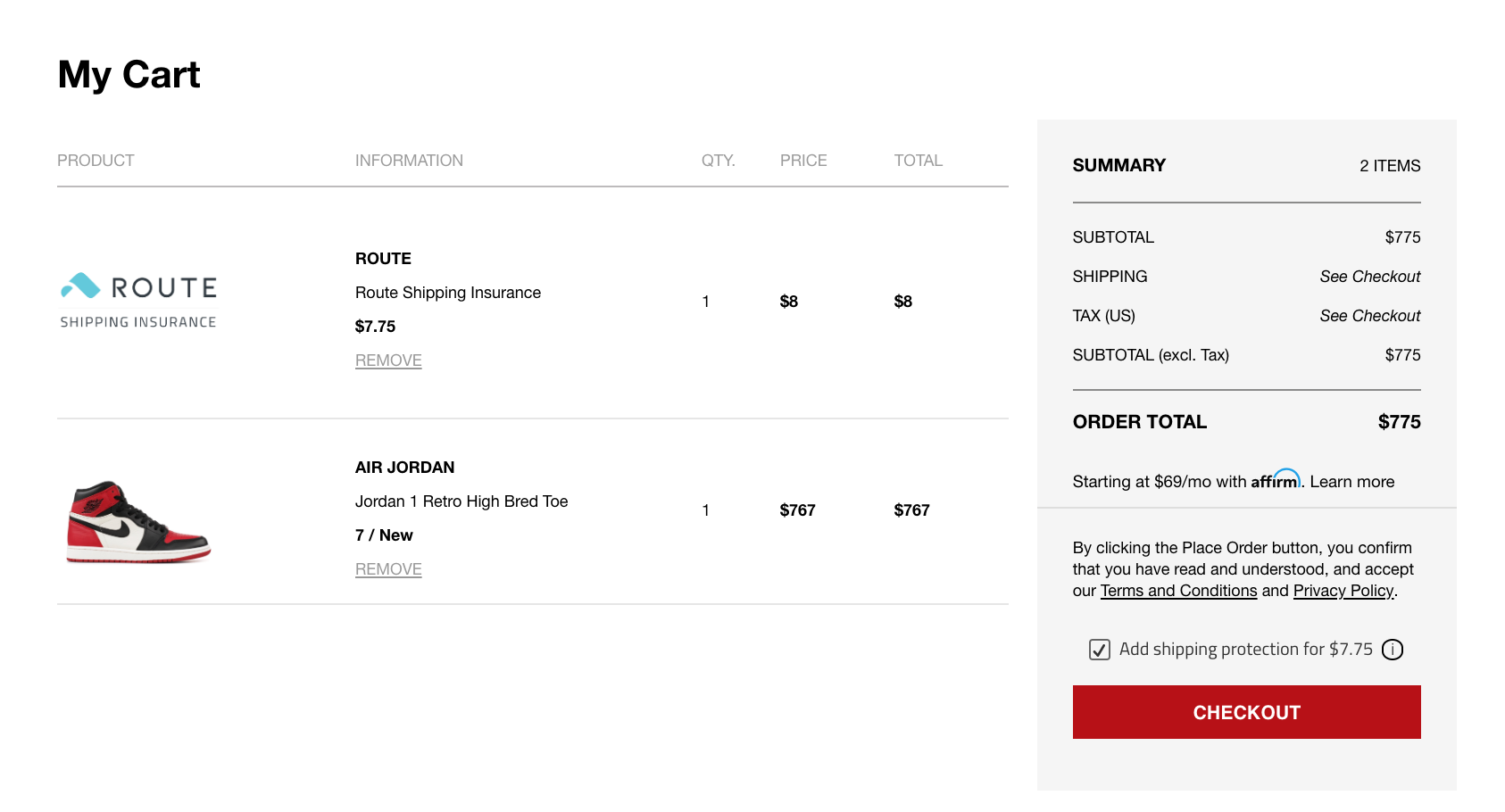Click the red CHECKOUT button
The height and width of the screenshot is (812, 1505).
tap(1246, 712)
